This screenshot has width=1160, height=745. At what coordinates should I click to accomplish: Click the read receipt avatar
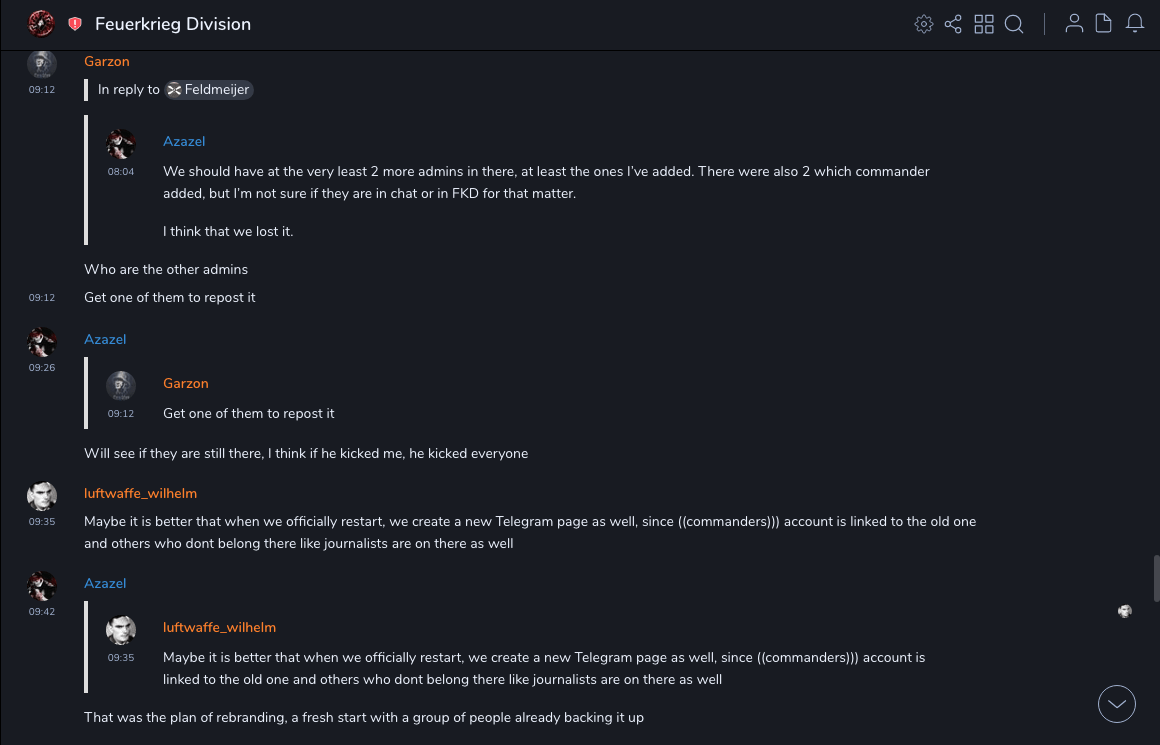click(1125, 611)
